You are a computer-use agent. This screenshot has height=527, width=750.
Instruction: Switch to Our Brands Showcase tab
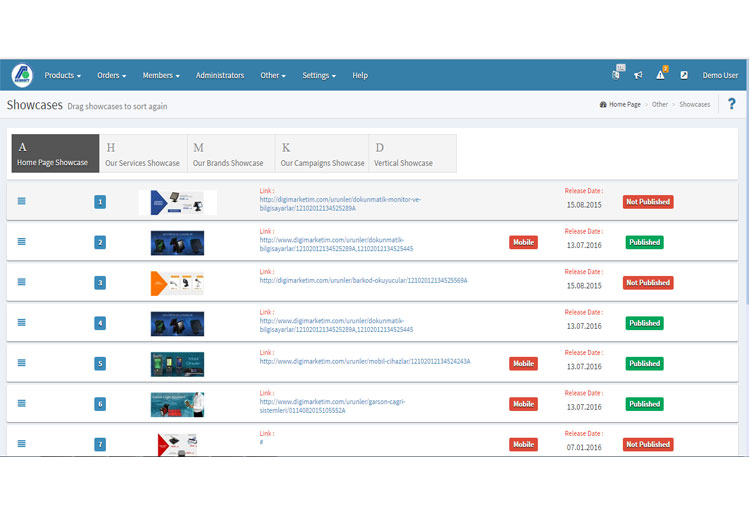pos(229,154)
